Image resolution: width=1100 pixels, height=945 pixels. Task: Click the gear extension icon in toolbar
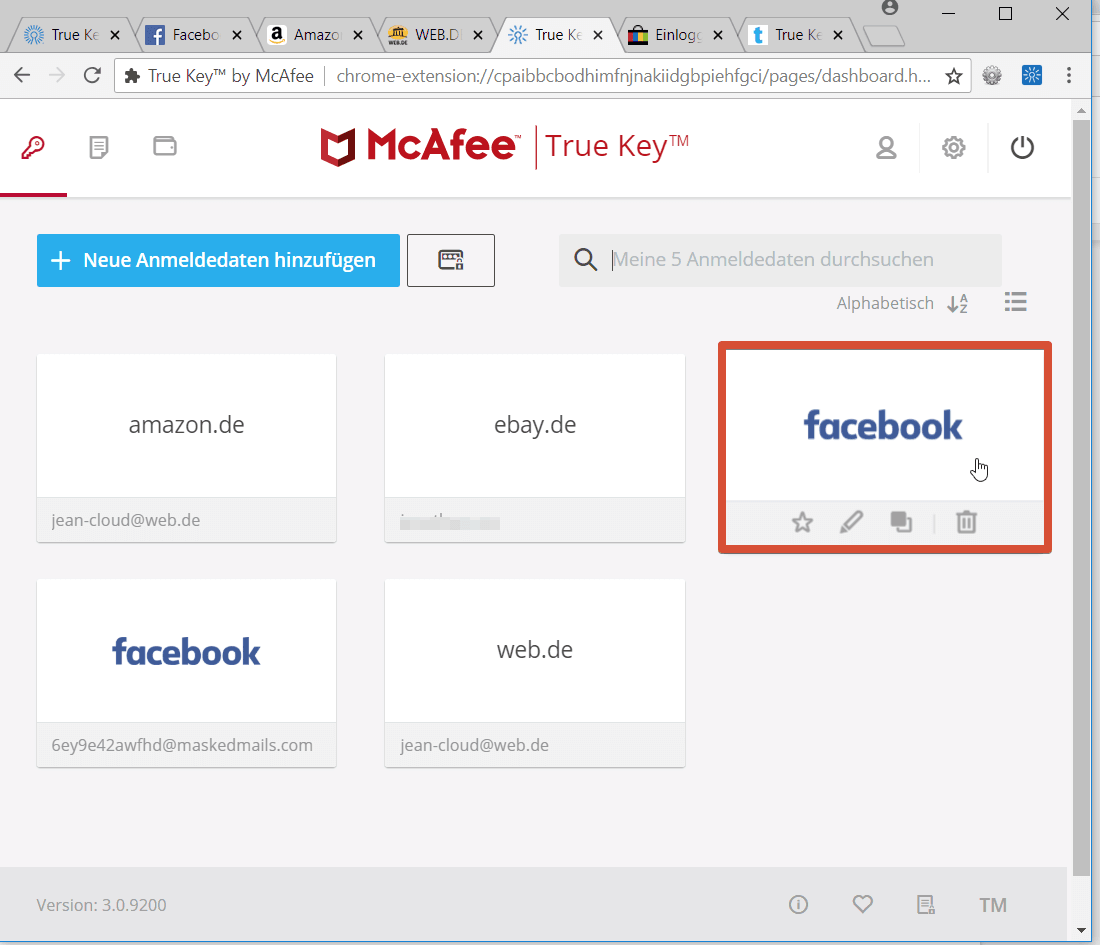point(992,75)
